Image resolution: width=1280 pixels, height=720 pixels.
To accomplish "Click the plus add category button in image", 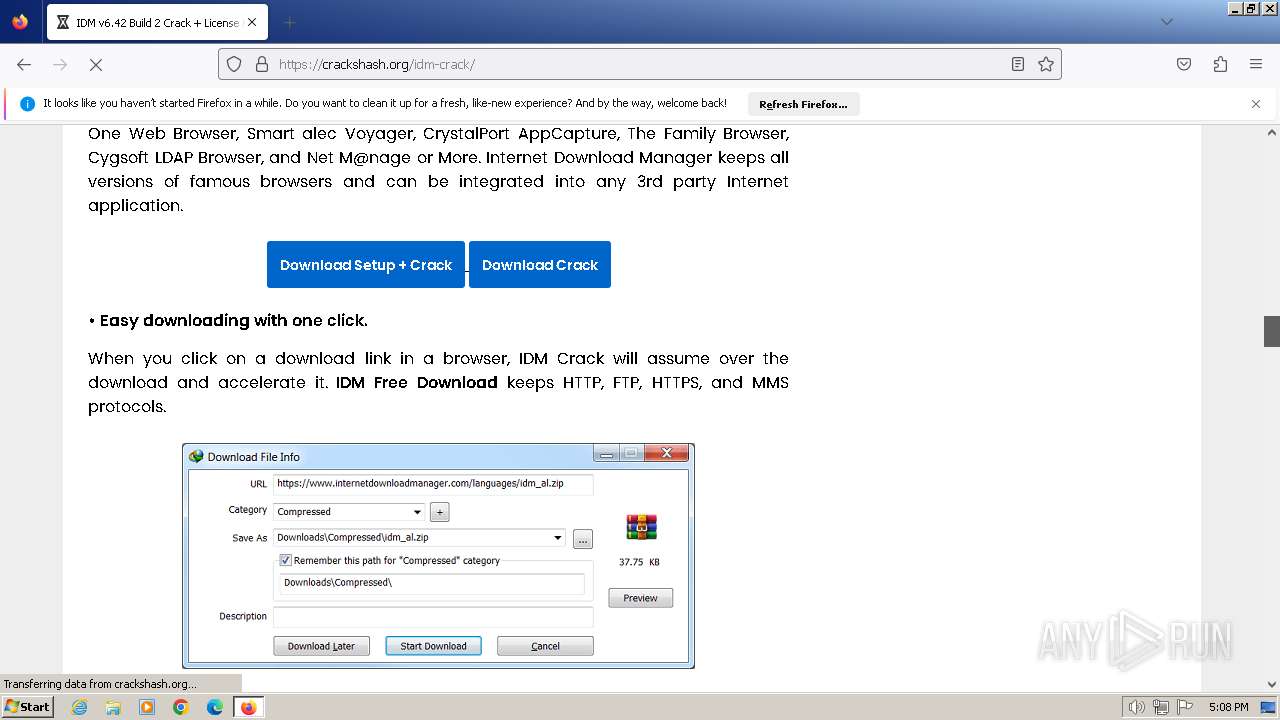I will click(x=439, y=512).
